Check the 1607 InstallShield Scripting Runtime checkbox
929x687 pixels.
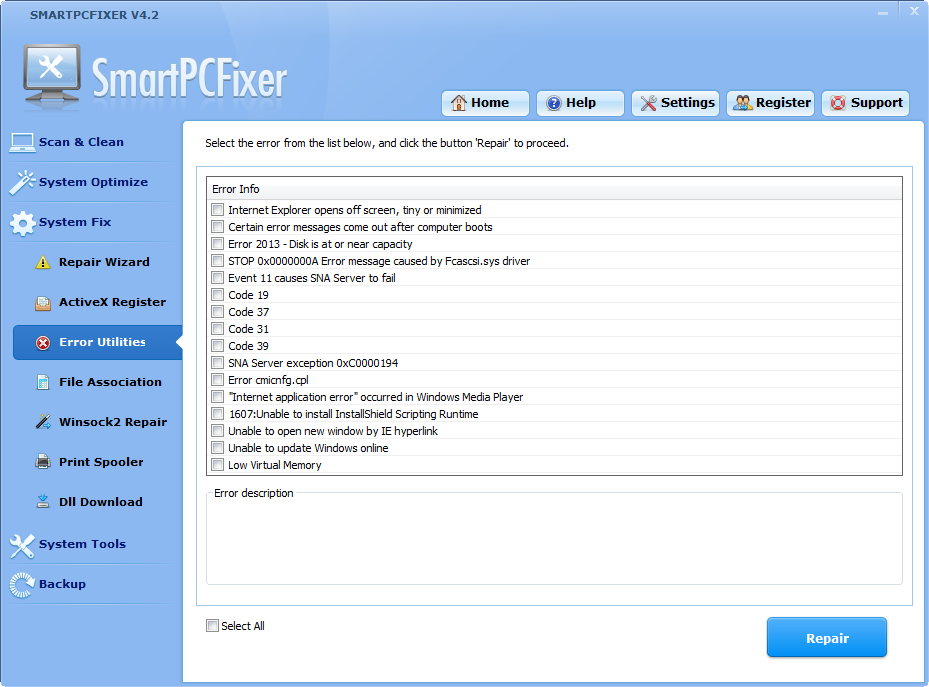coord(217,414)
